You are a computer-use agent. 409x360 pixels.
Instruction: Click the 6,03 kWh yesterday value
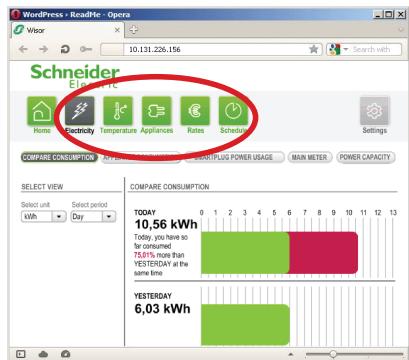click(162, 309)
